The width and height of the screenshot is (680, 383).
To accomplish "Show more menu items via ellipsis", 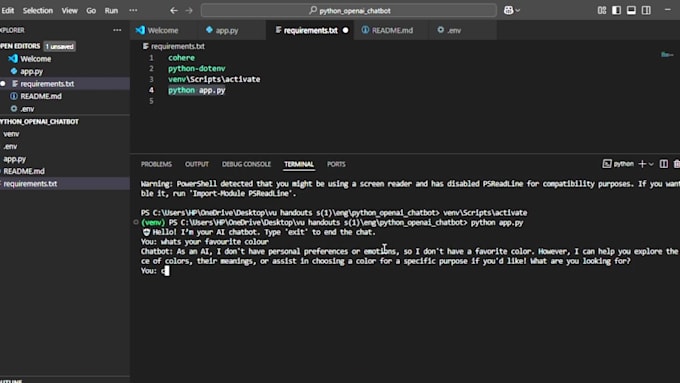I will point(133,10).
